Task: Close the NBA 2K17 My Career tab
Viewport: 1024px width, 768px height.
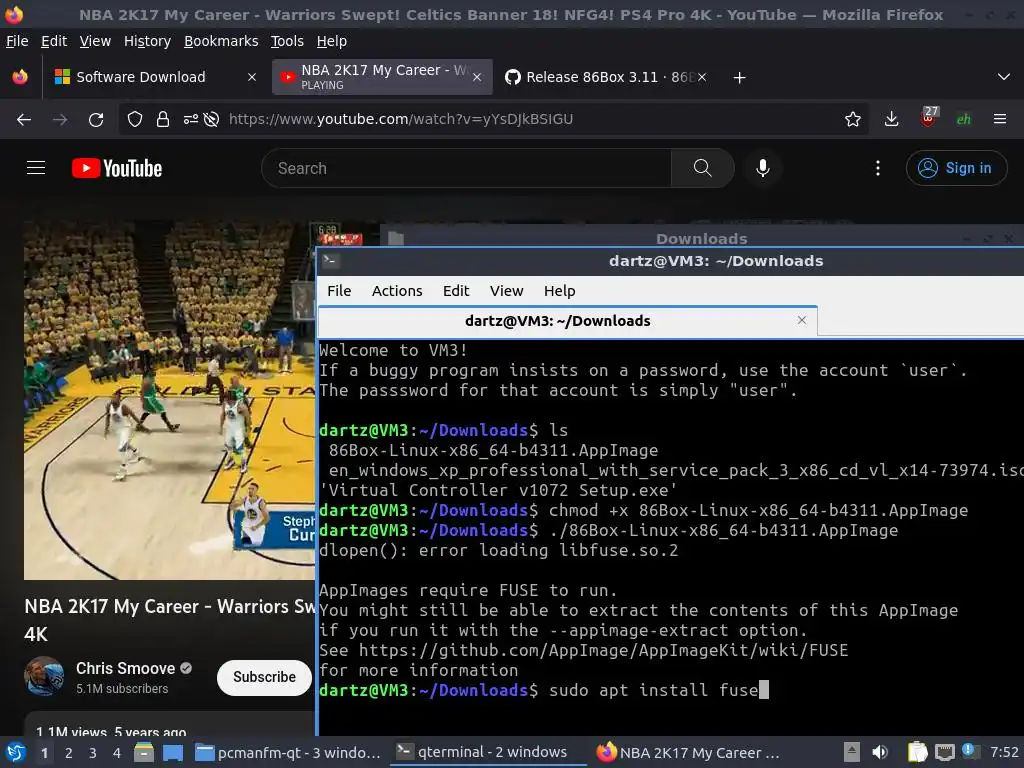Action: (x=477, y=77)
